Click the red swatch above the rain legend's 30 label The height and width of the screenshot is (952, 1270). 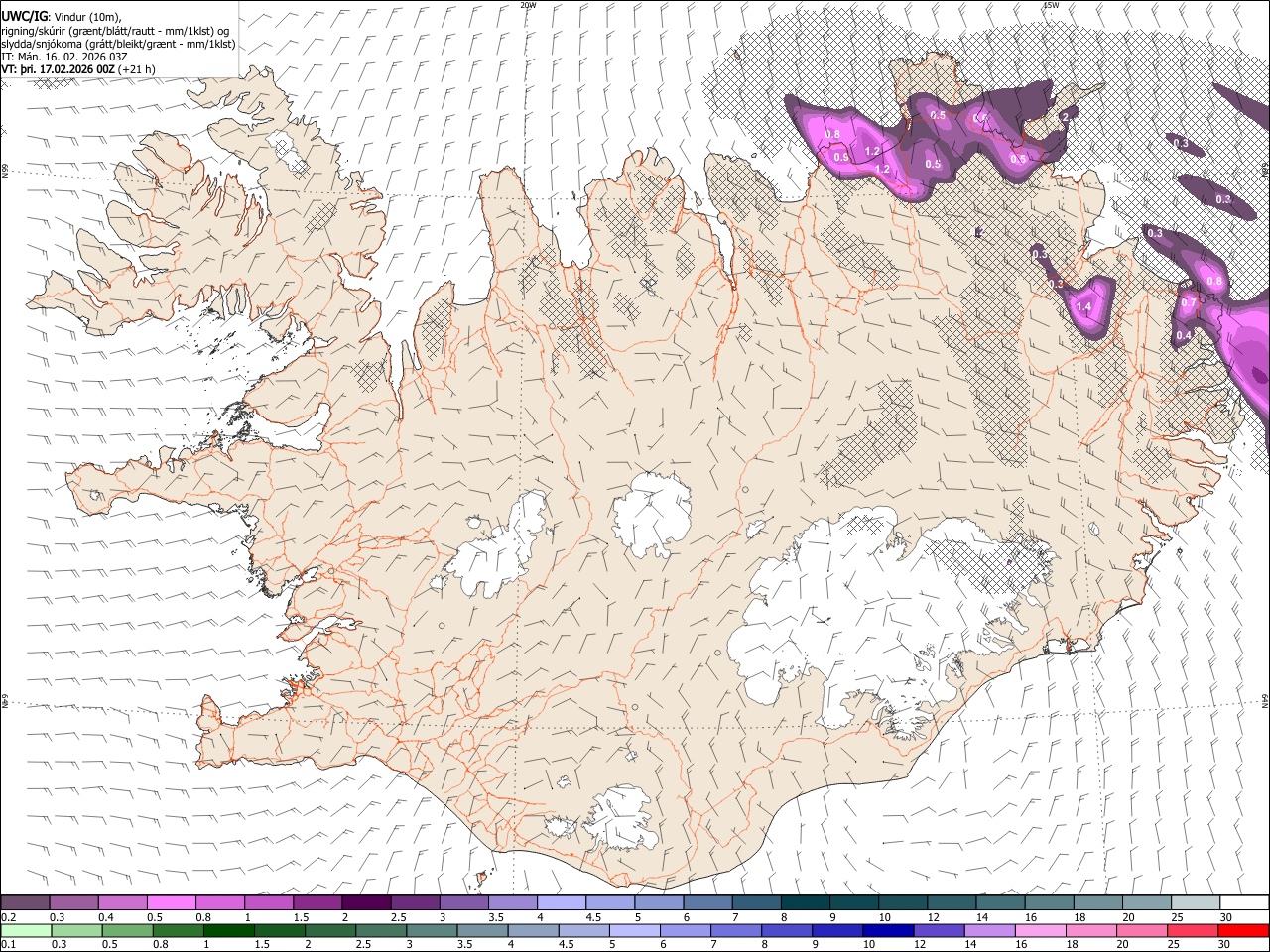[1242, 930]
